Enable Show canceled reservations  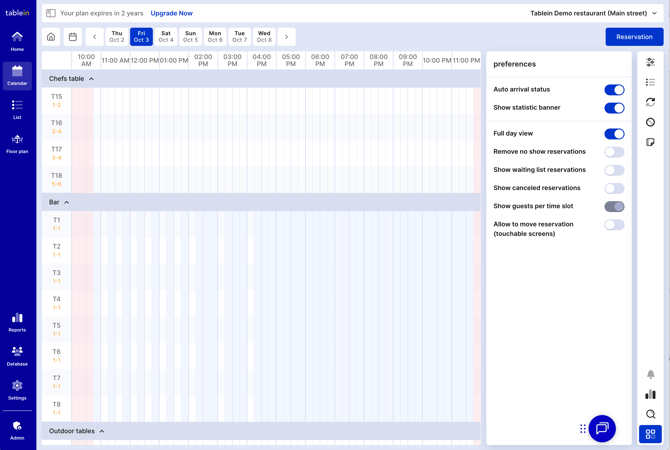[x=614, y=188]
